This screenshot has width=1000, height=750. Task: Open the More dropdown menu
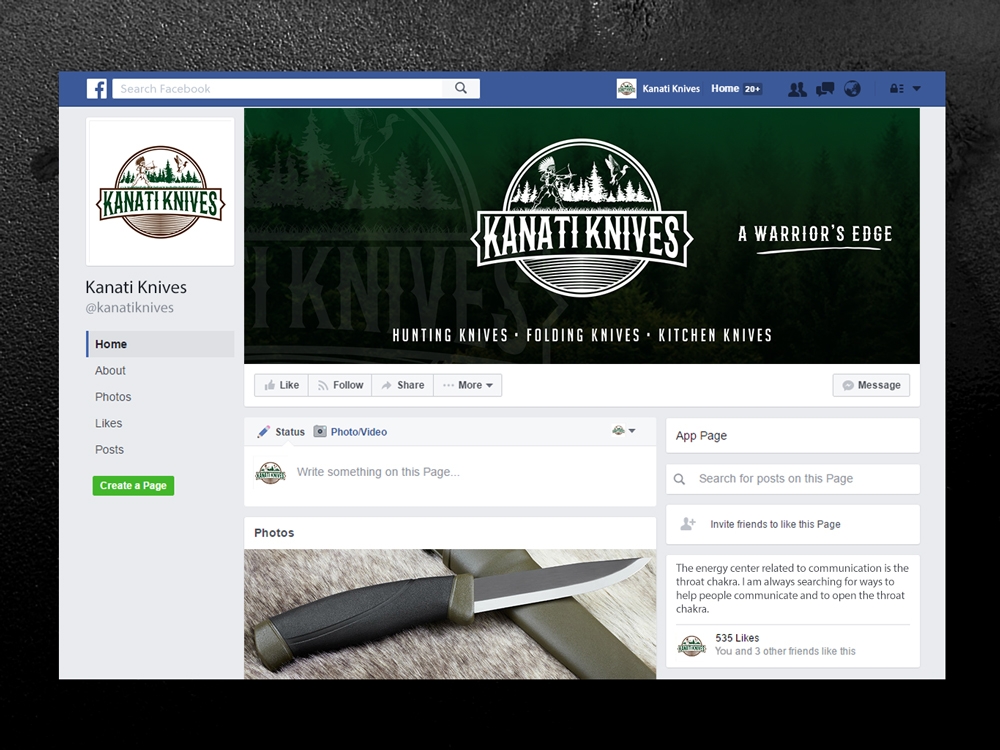pos(467,385)
